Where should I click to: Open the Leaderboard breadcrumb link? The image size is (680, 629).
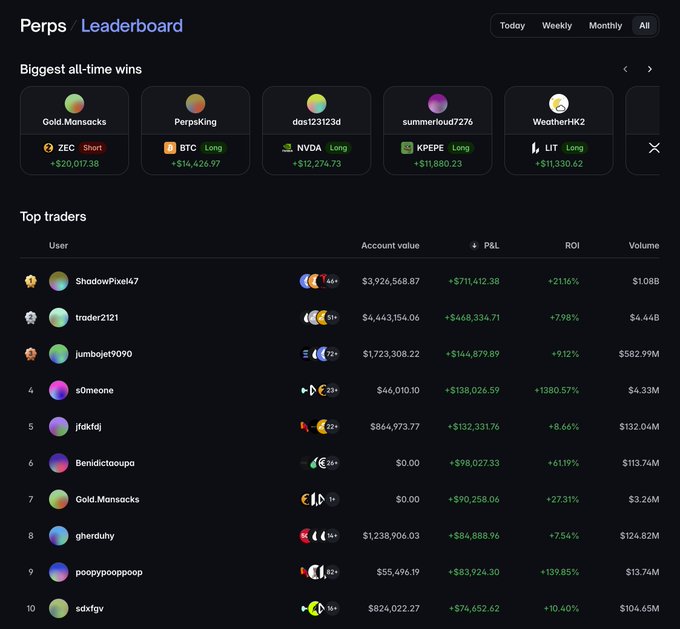click(x=132, y=26)
